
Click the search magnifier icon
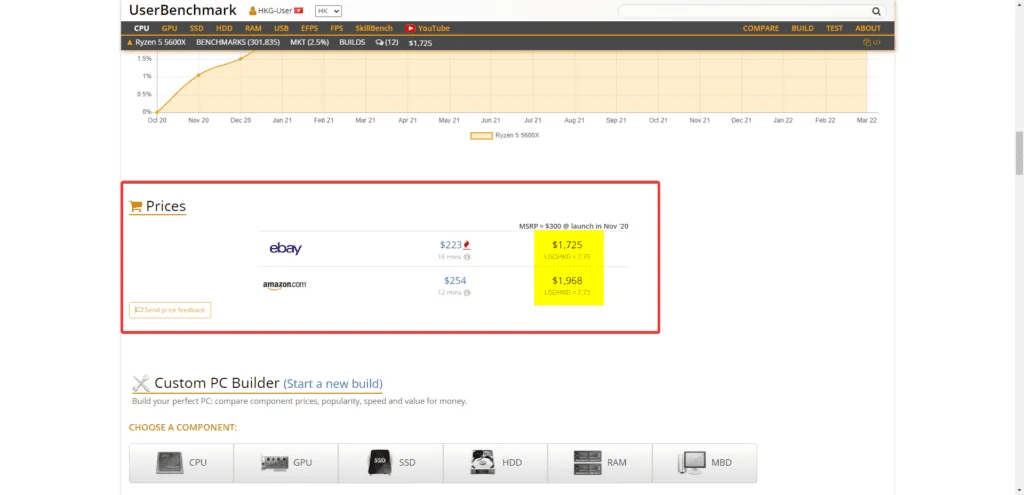tap(876, 11)
